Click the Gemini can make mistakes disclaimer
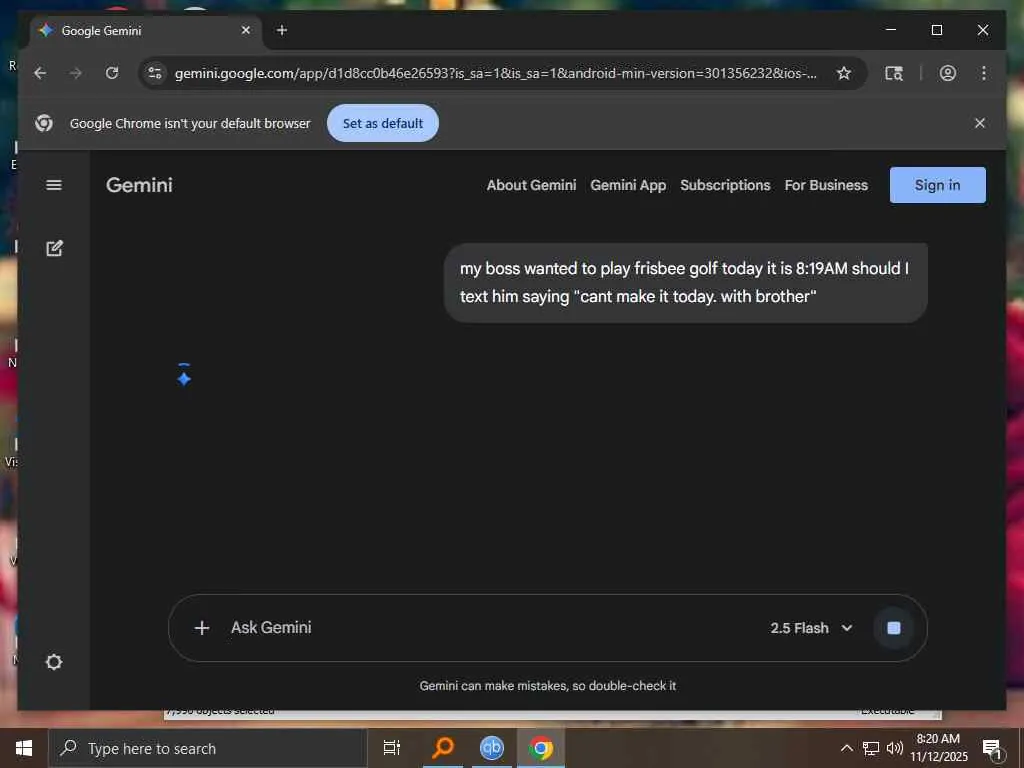 pos(547,686)
